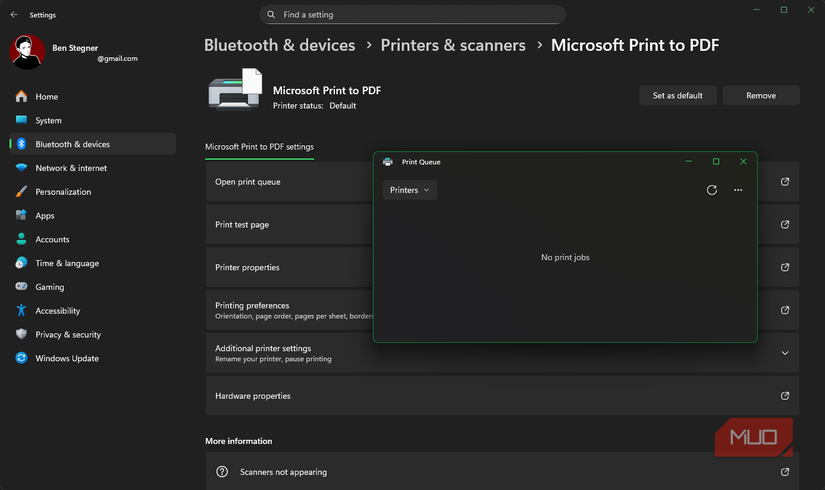Open Windows Update section

click(x=93, y=358)
